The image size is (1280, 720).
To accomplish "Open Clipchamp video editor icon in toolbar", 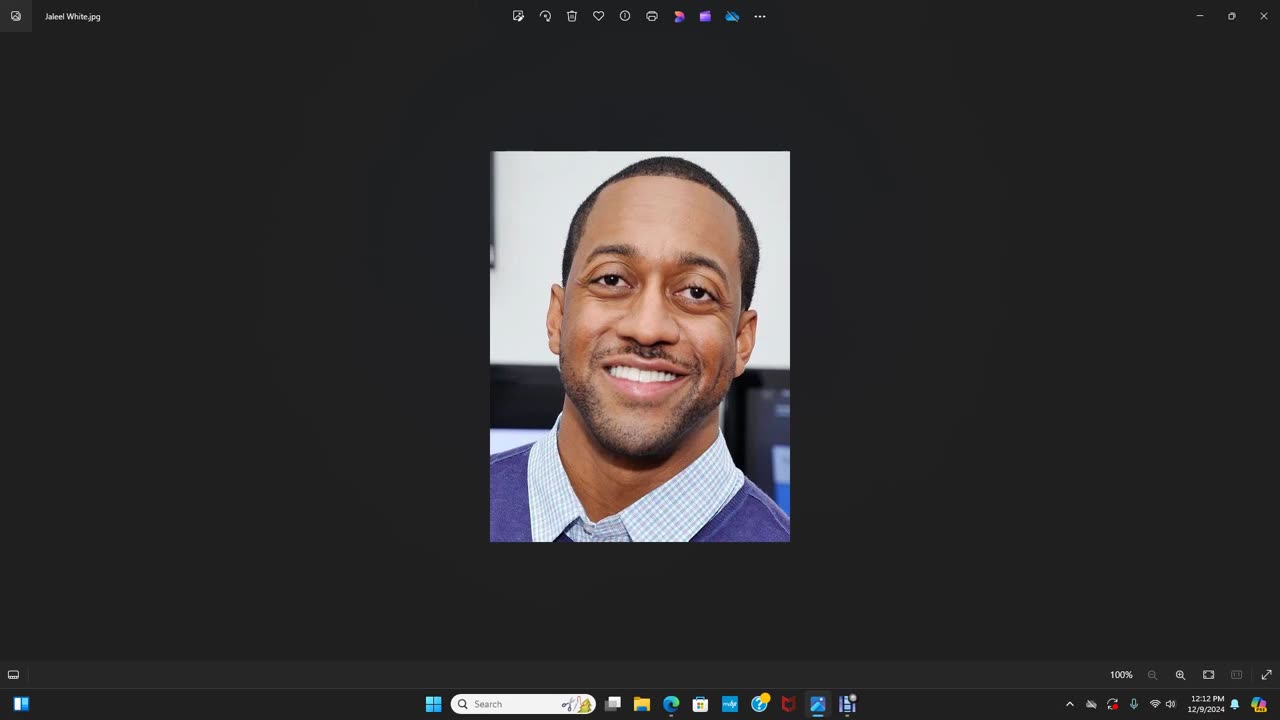I will [705, 16].
